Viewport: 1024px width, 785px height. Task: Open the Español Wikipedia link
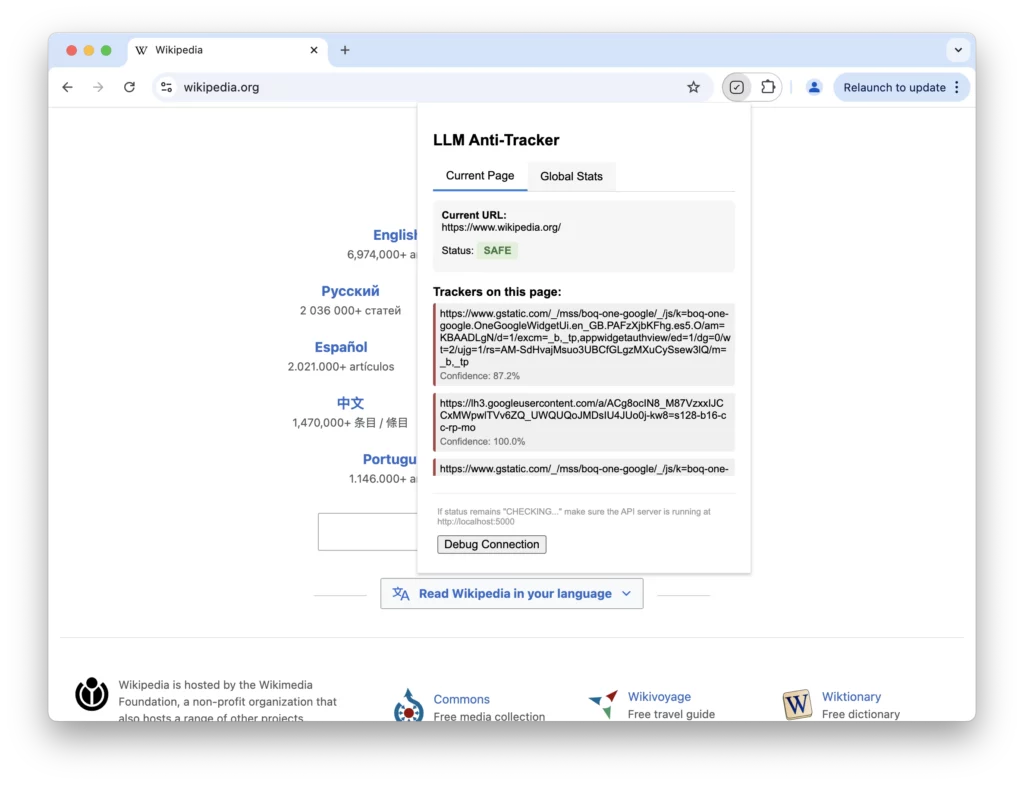pyautogui.click(x=341, y=347)
